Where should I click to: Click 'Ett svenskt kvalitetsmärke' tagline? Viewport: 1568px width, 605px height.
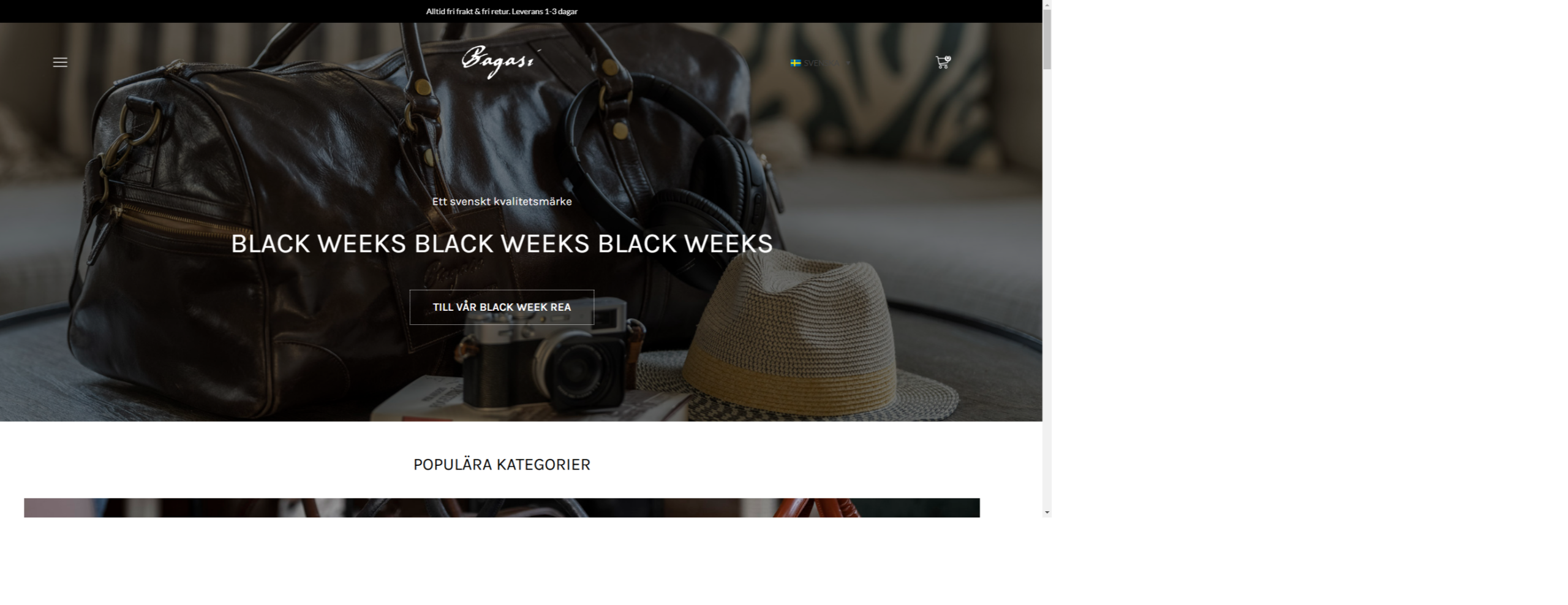tap(502, 201)
